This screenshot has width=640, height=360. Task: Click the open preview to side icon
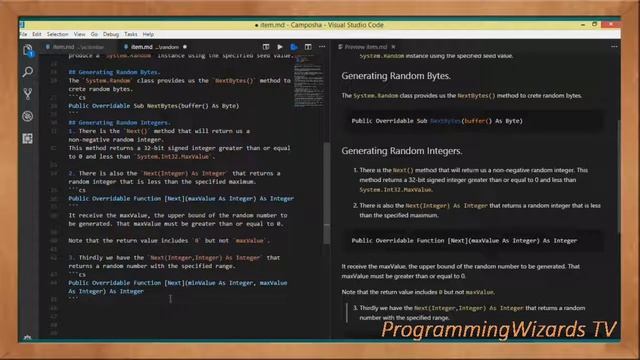[266, 47]
